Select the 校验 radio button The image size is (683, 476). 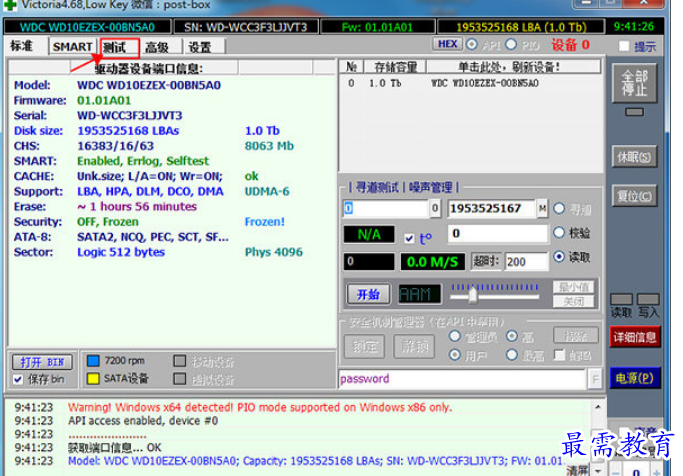[x=559, y=233]
